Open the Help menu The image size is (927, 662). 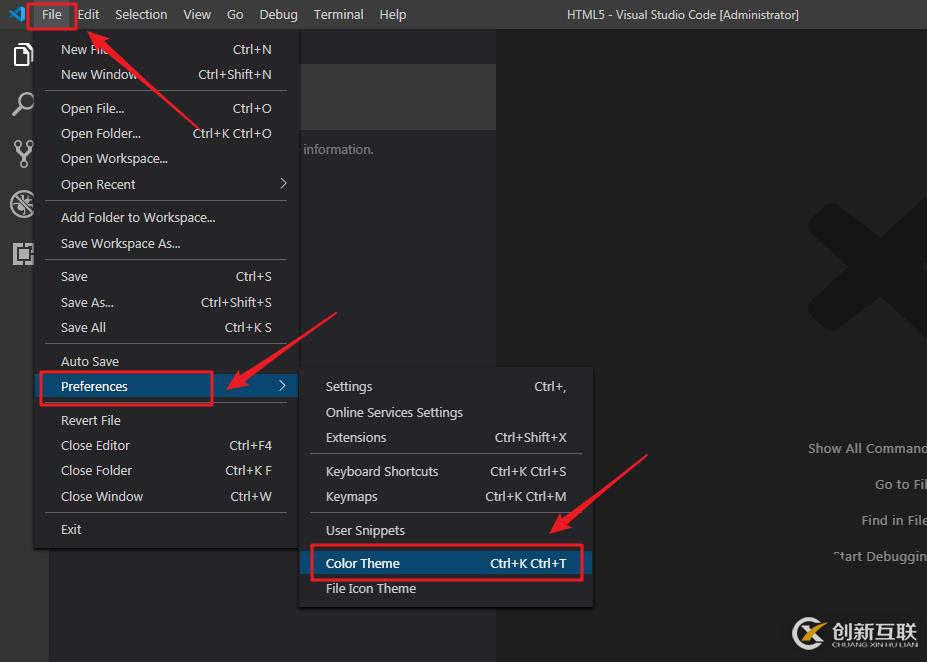point(393,14)
